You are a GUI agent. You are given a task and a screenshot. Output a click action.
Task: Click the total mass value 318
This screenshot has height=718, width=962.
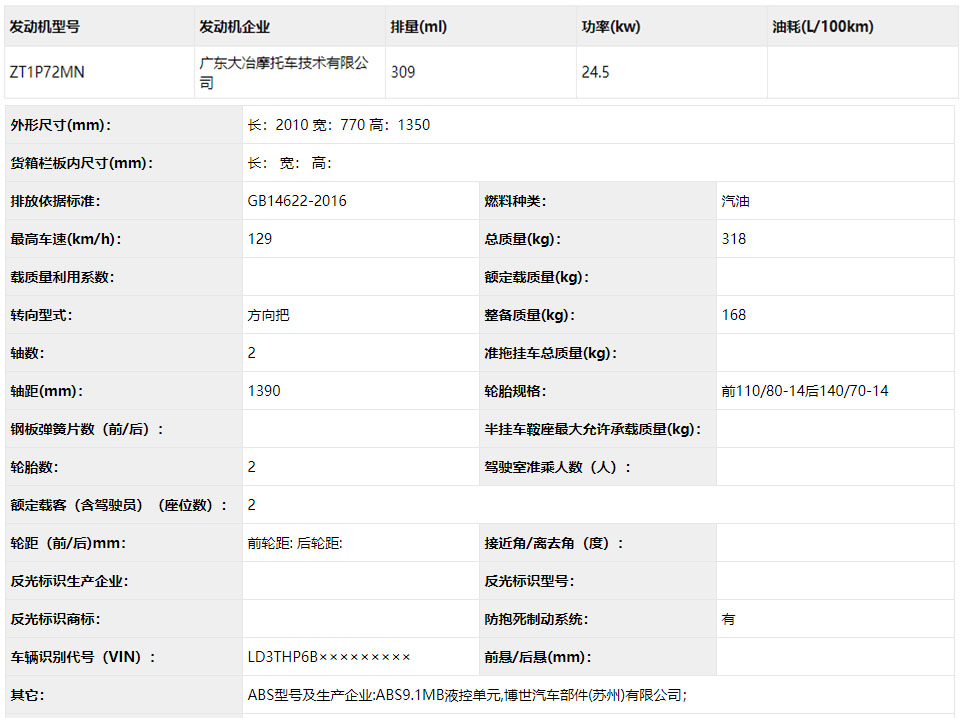(x=733, y=239)
